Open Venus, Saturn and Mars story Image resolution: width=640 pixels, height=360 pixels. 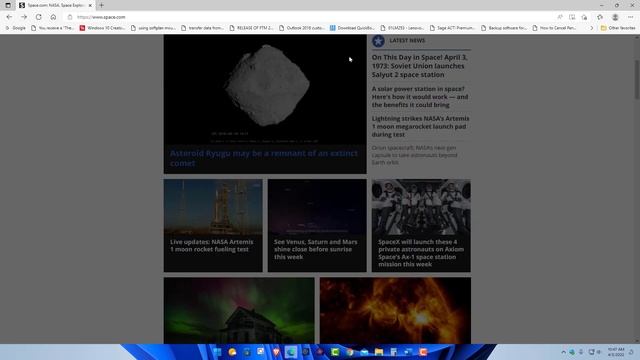(x=316, y=249)
